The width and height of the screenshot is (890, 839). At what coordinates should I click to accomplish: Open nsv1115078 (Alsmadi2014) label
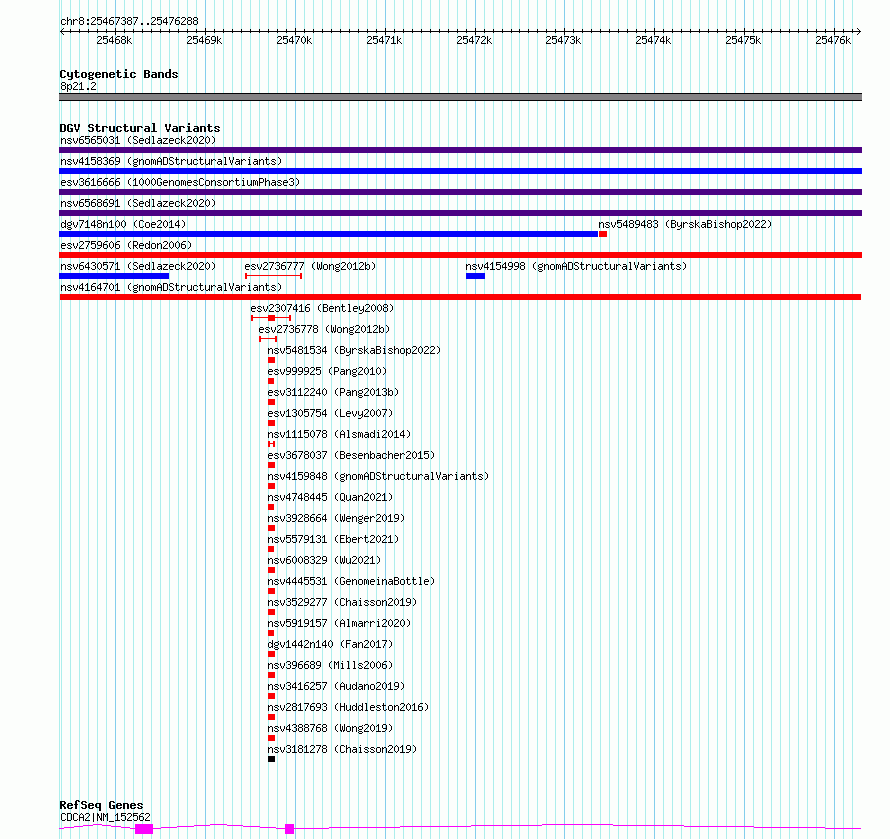click(x=339, y=434)
